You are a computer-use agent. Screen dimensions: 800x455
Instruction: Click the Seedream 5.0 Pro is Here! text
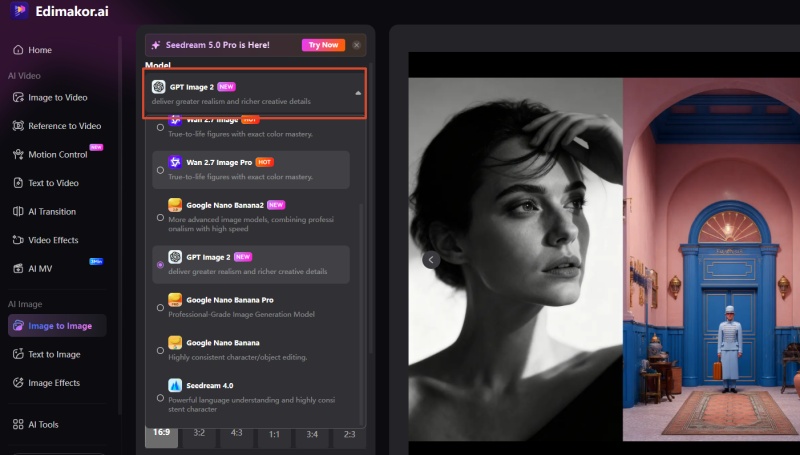[x=218, y=45]
